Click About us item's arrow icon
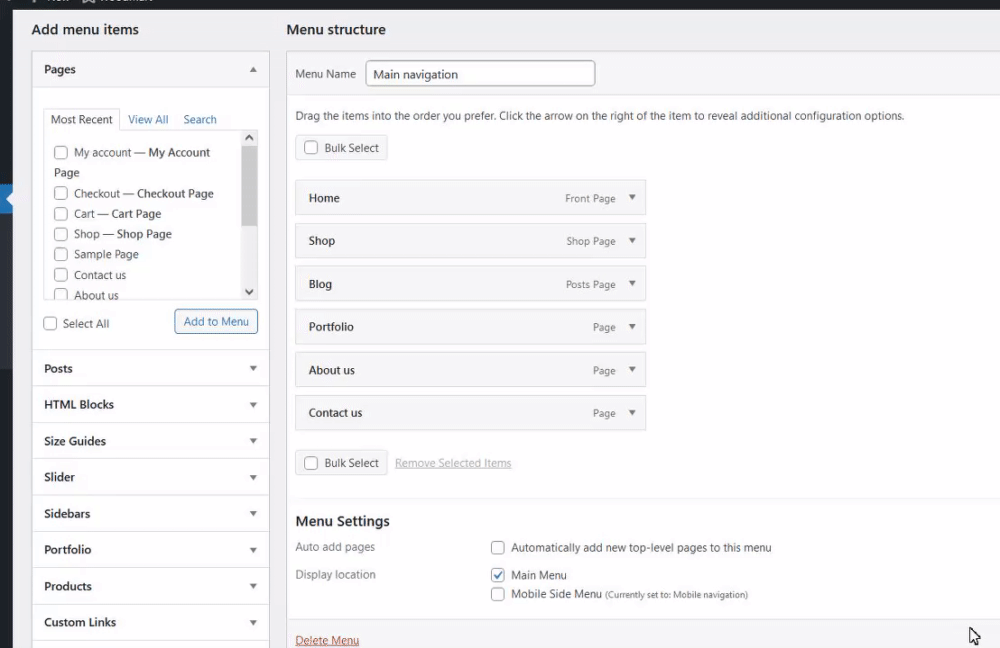 coord(632,370)
